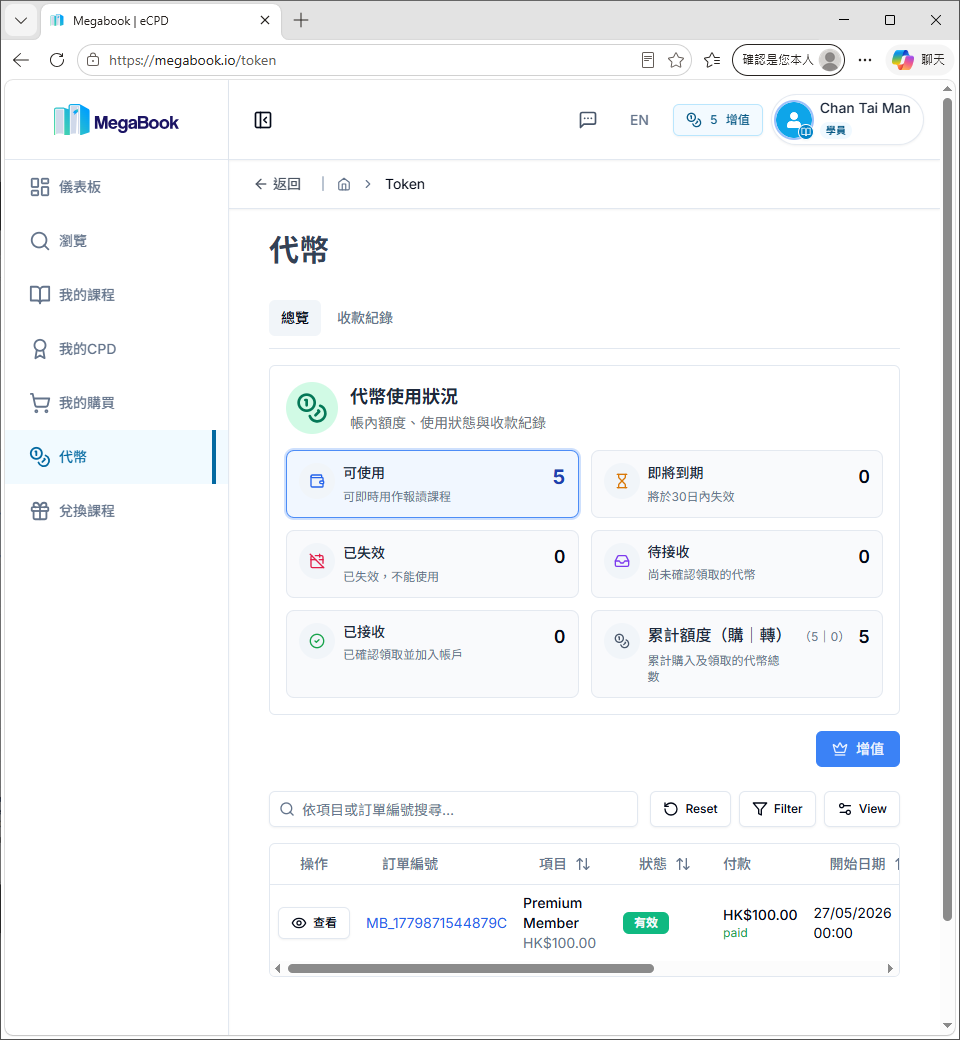Open 儀表板 dashboard in sidebar
This screenshot has width=960, height=1040.
point(116,187)
